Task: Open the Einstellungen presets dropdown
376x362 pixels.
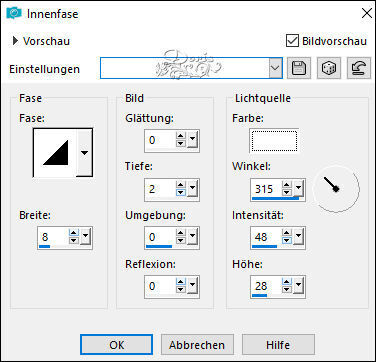Action: (x=276, y=68)
